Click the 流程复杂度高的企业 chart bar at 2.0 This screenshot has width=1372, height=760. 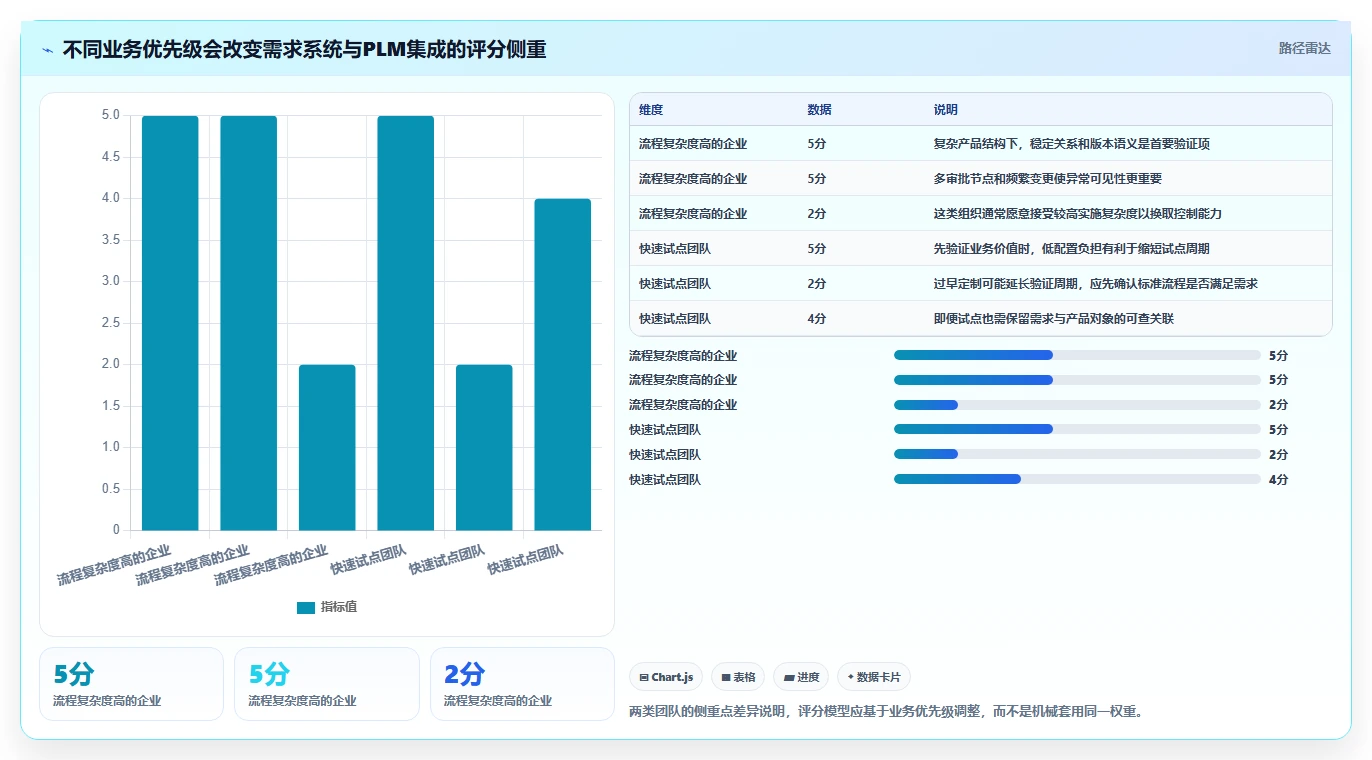point(327,447)
